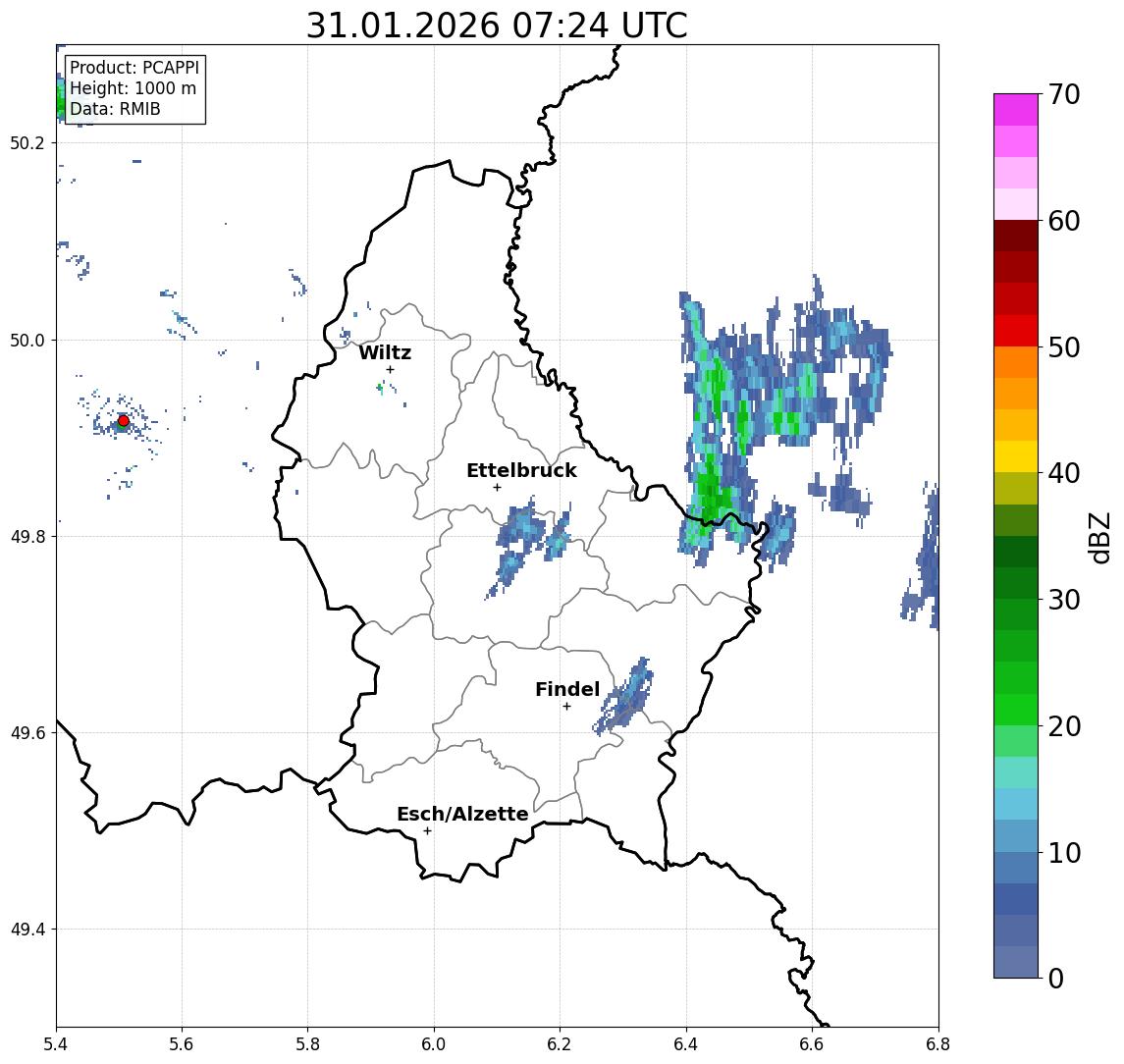Click the dark maroon colorbar swatch below 60
The height and width of the screenshot is (1064, 1124).
click(x=1016, y=236)
